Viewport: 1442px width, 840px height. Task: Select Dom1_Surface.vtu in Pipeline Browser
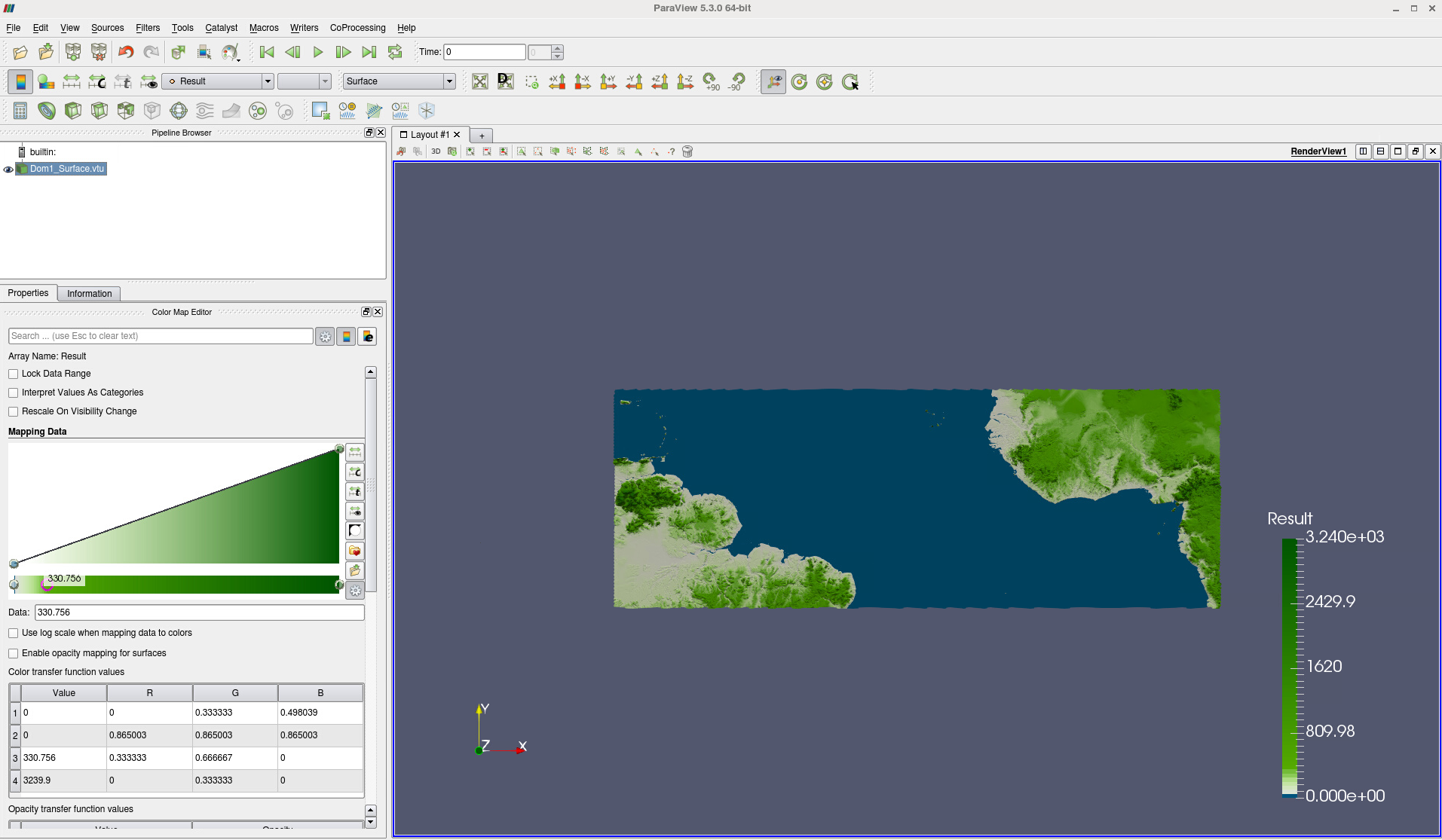[66, 169]
